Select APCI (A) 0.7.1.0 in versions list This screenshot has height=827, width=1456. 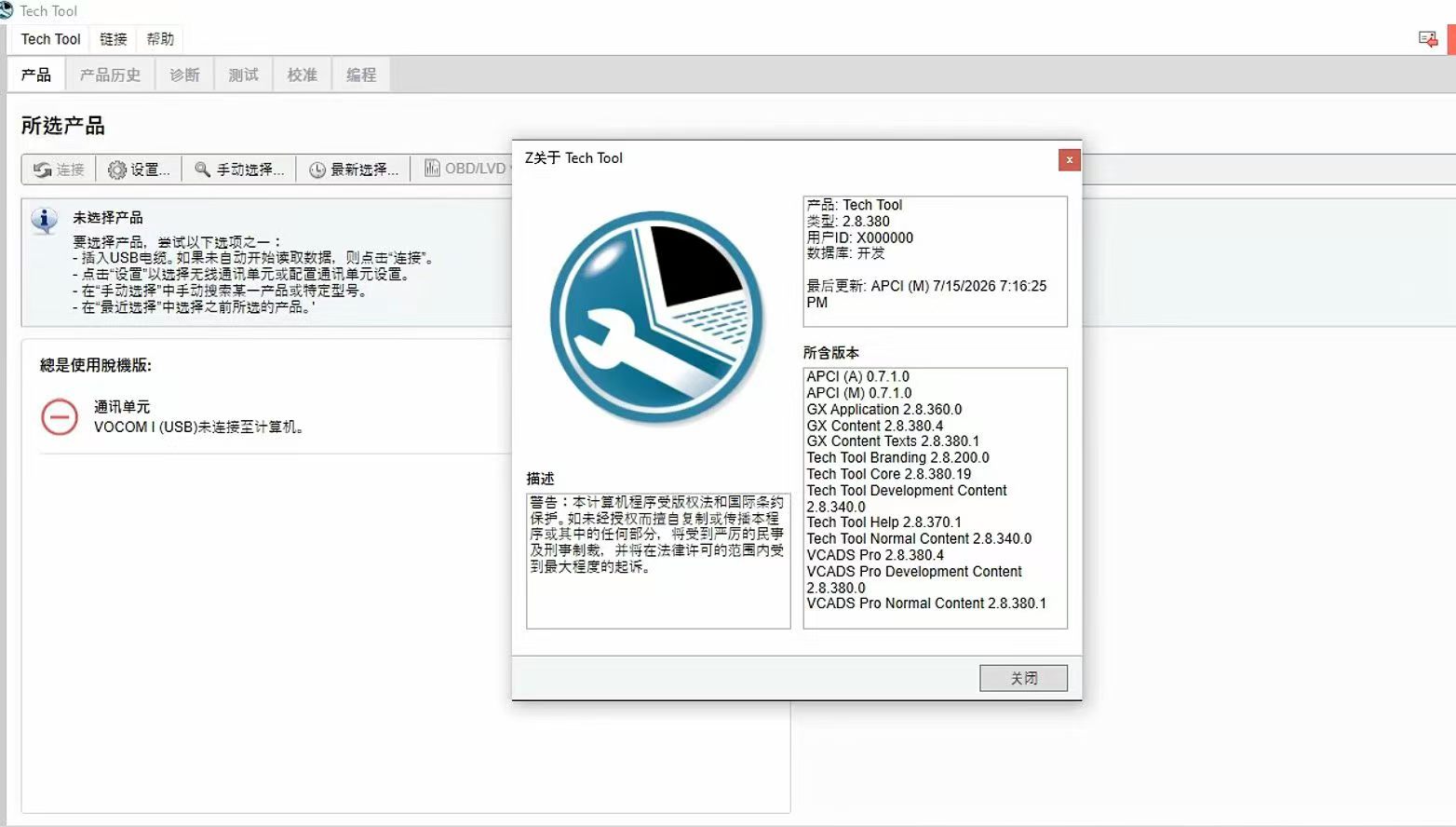(857, 376)
